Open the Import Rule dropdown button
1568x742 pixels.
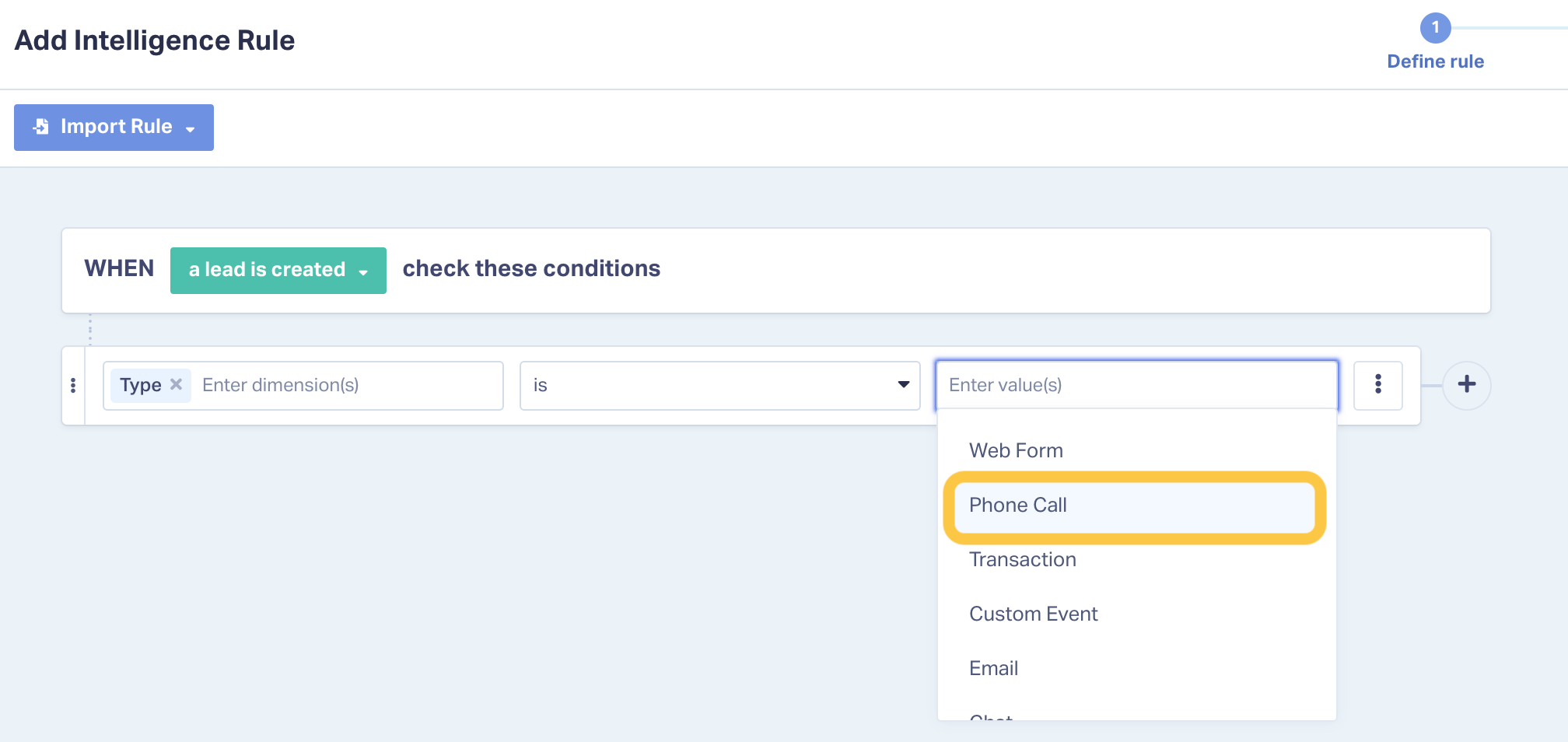[x=114, y=128]
